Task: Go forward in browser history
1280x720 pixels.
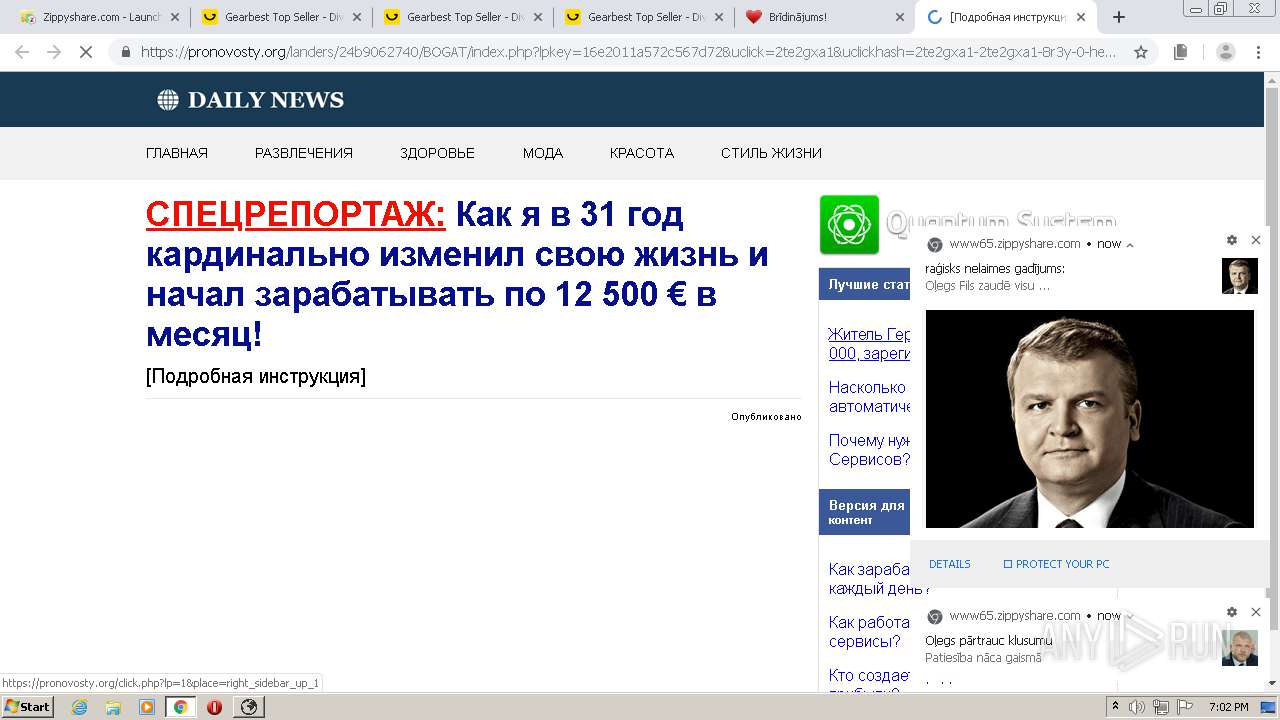Action: [x=54, y=52]
